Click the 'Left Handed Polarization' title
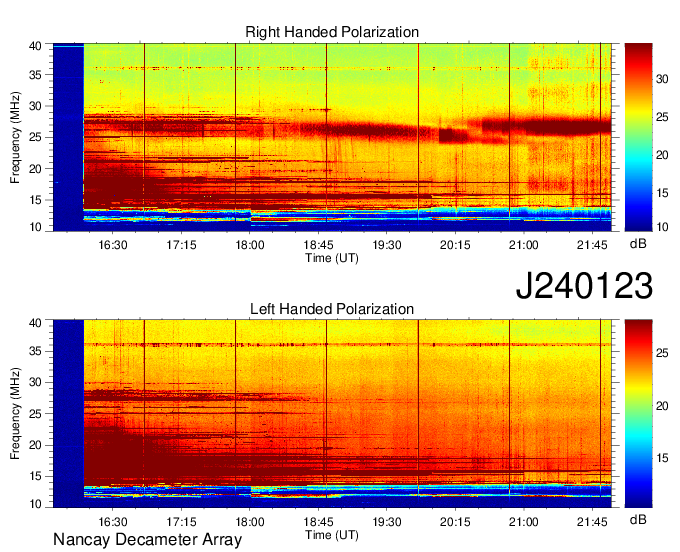Viewport: 680px width, 552px height. 332,309
